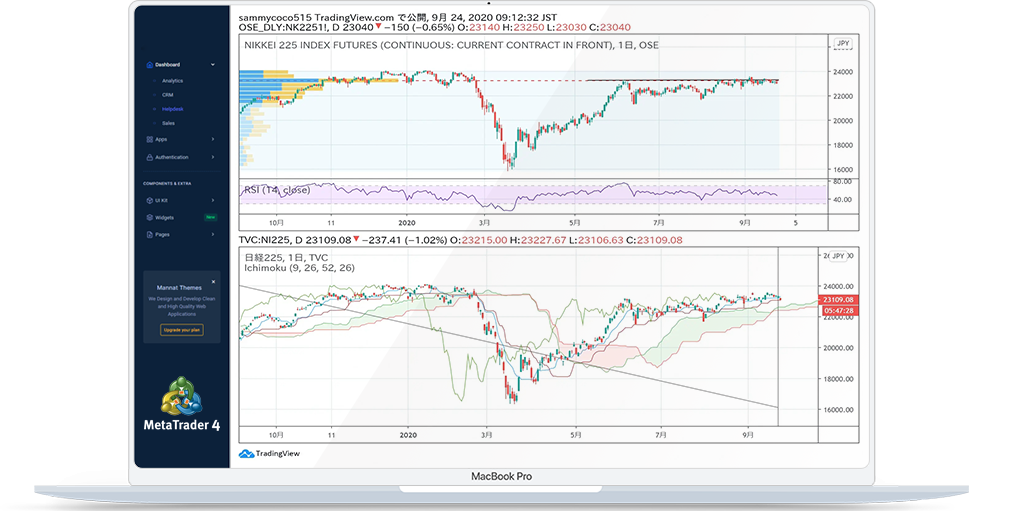Click the sammycoco515 TradingView.com header text
The width and height of the screenshot is (1010, 511).
[397, 17]
